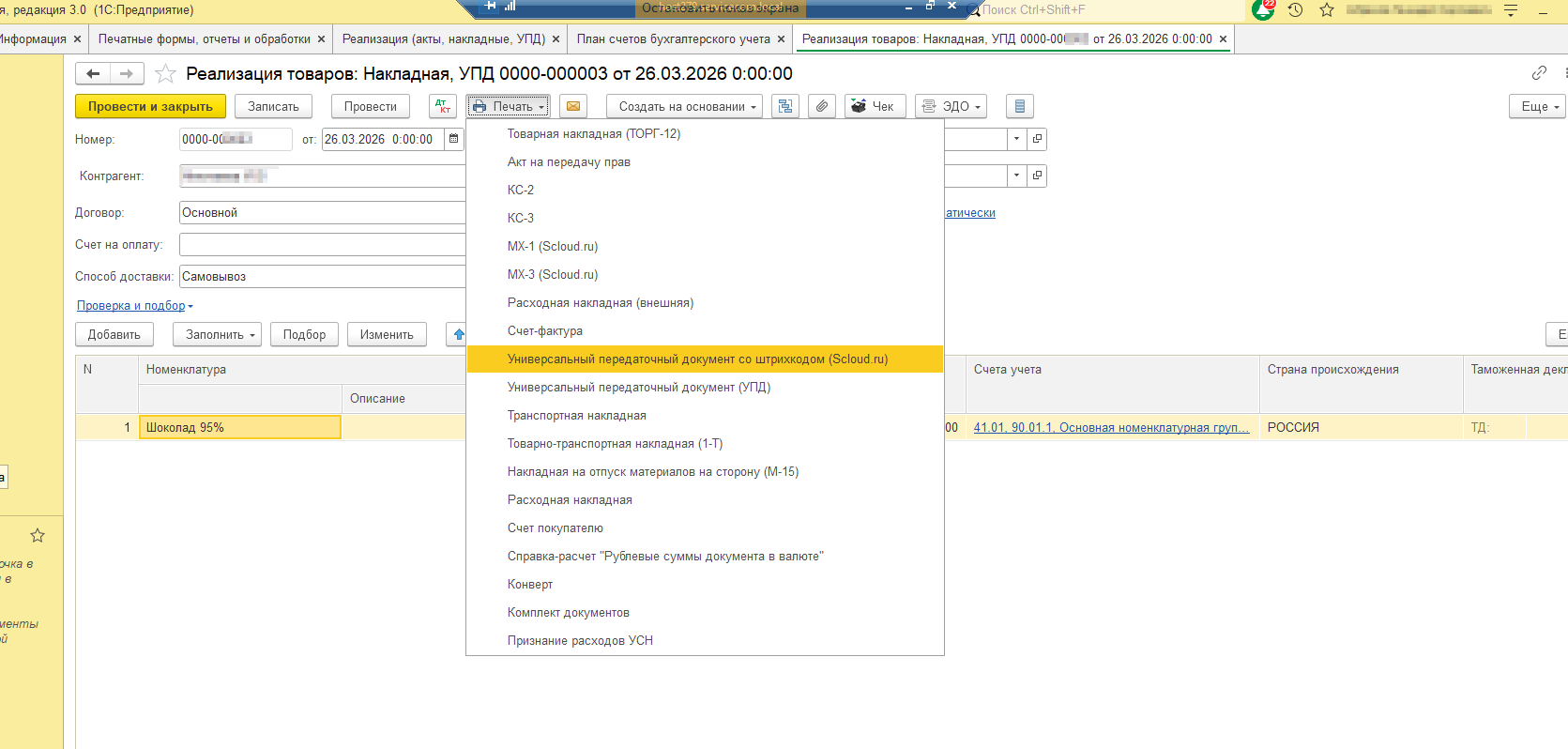
Task: Click Провести button
Action: (x=370, y=106)
